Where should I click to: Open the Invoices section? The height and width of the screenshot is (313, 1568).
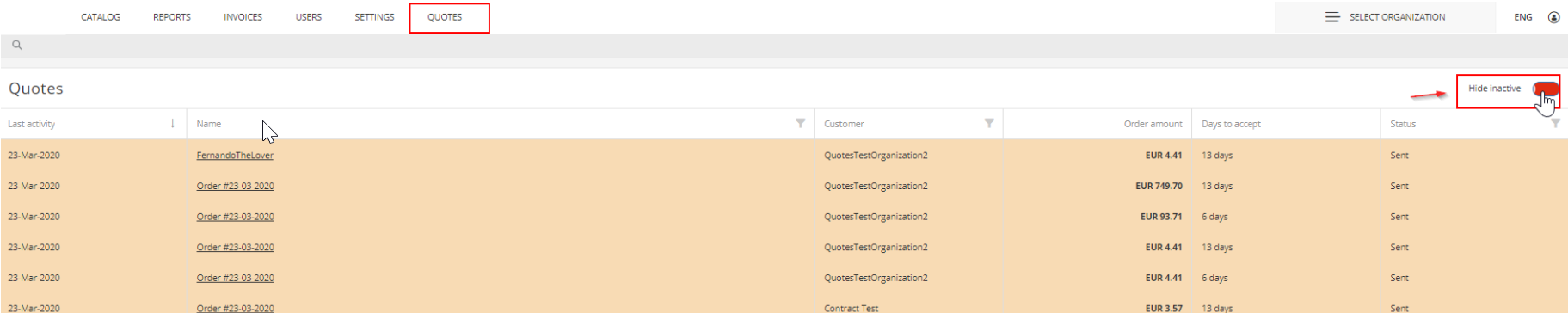coord(243,17)
